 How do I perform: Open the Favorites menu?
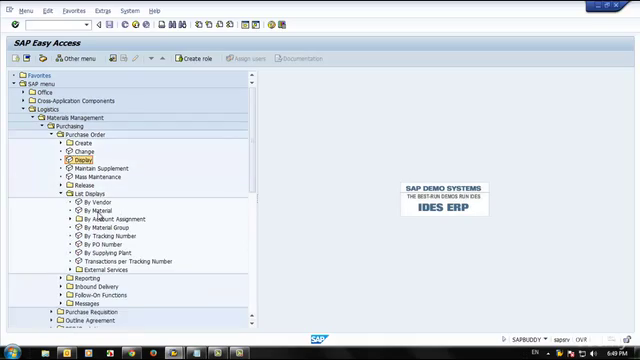pyautogui.click(x=74, y=11)
